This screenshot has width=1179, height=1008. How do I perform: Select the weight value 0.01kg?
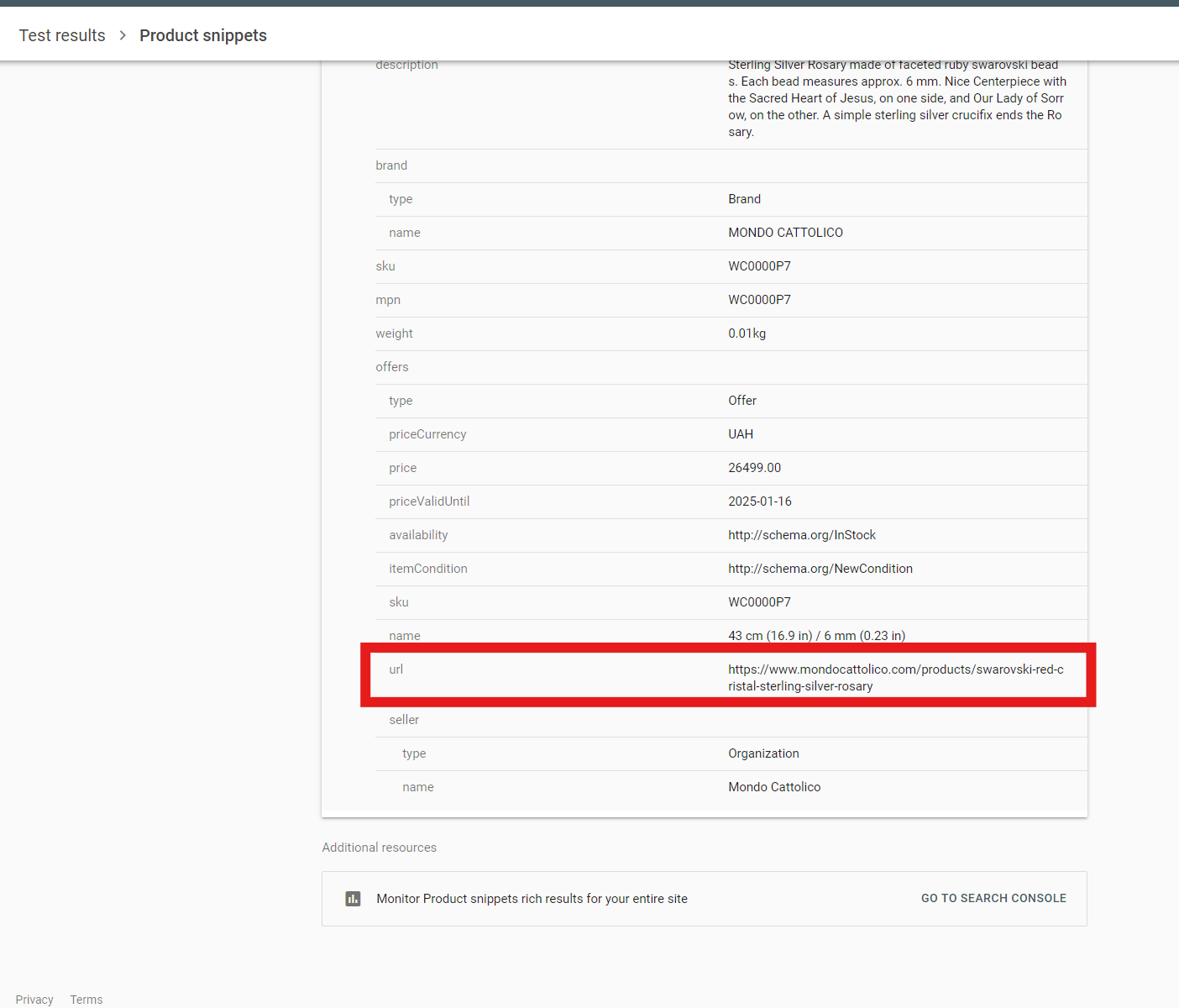coord(747,333)
